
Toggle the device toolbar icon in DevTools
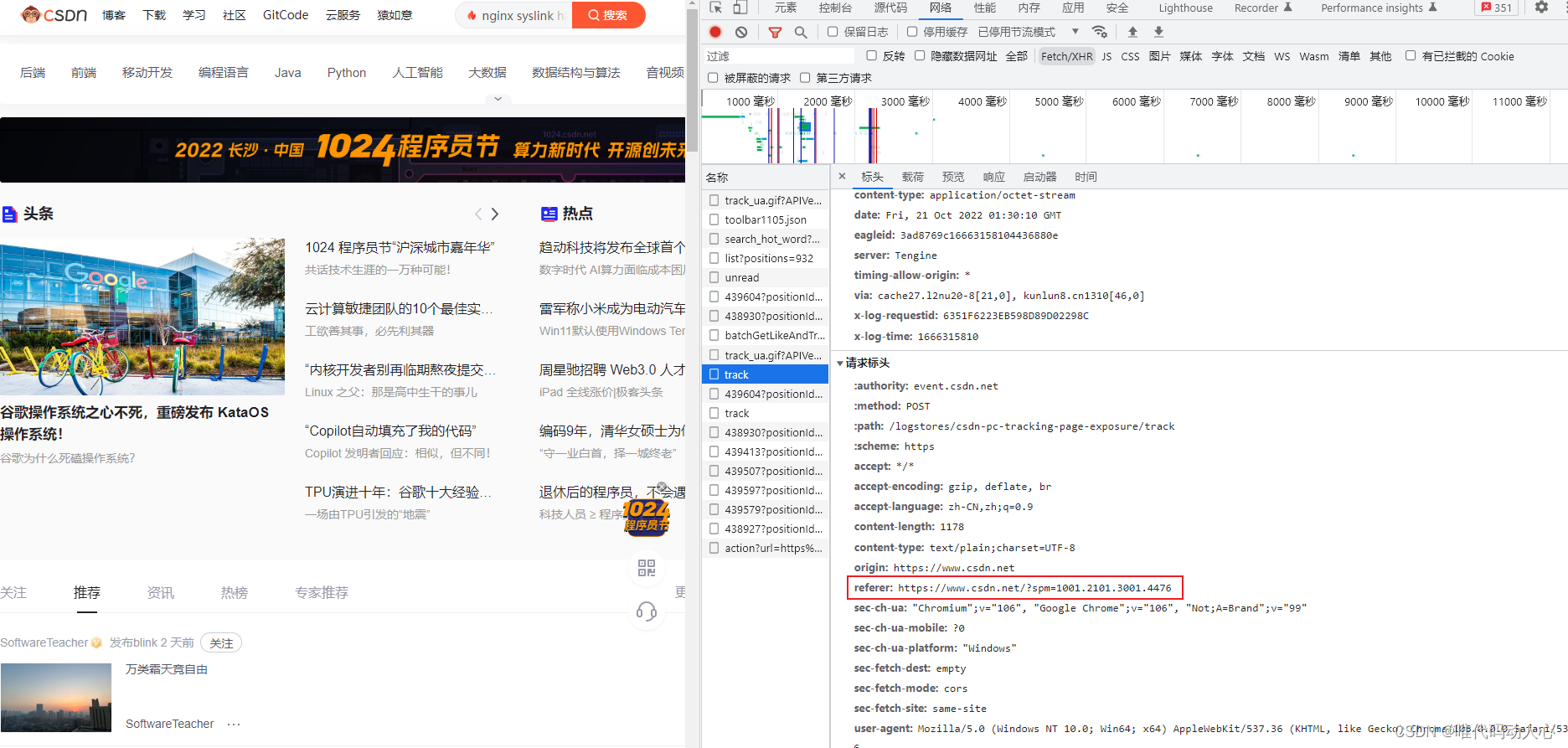tap(740, 8)
